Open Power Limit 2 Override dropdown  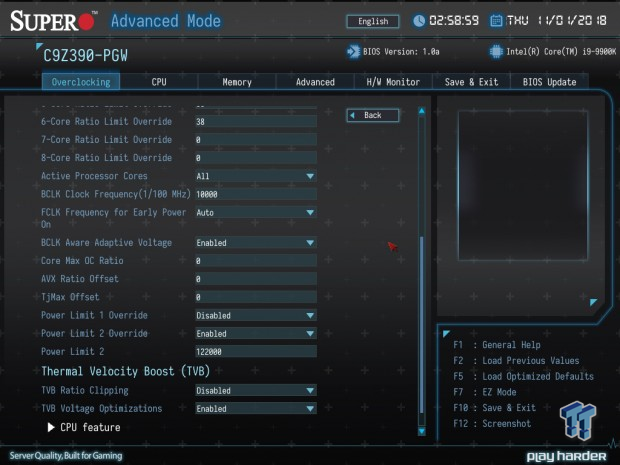[x=256, y=333]
